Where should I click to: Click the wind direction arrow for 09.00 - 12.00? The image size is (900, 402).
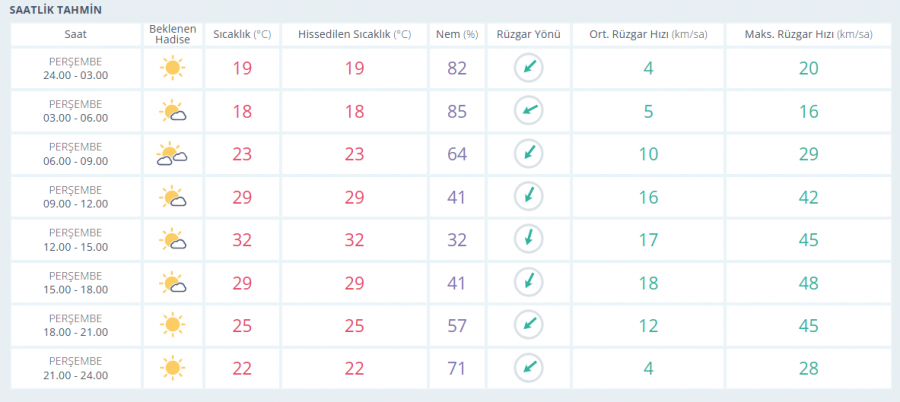coord(528,196)
